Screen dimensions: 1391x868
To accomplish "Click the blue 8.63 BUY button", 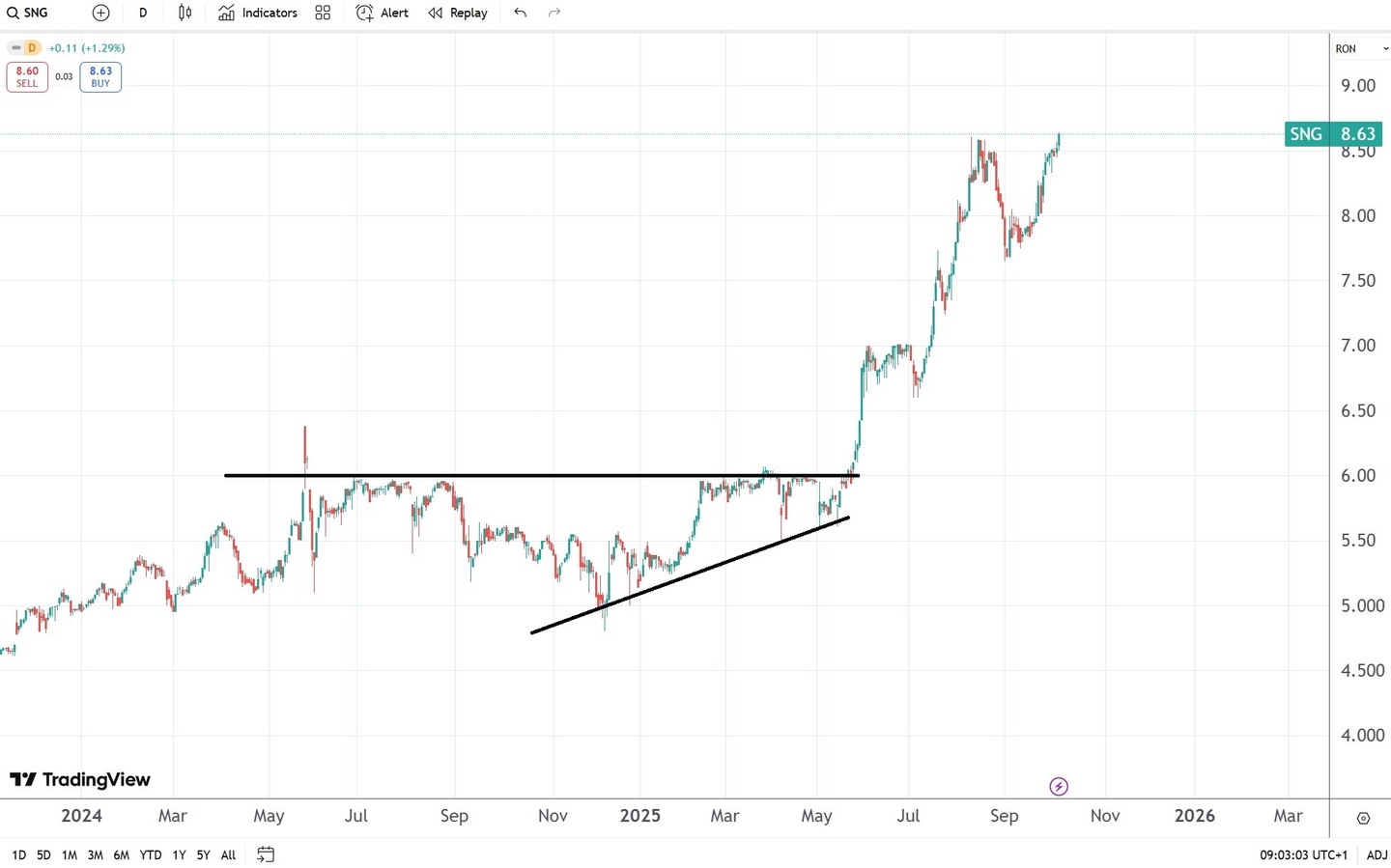I will 100,76.
